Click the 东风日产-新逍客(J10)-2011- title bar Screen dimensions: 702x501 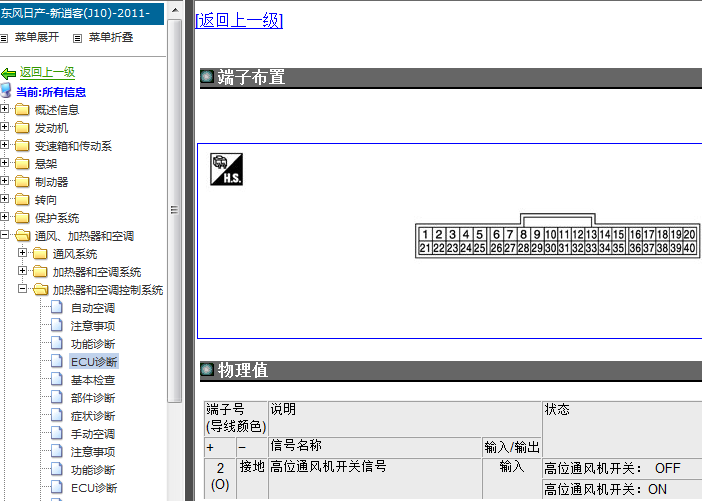[82, 13]
